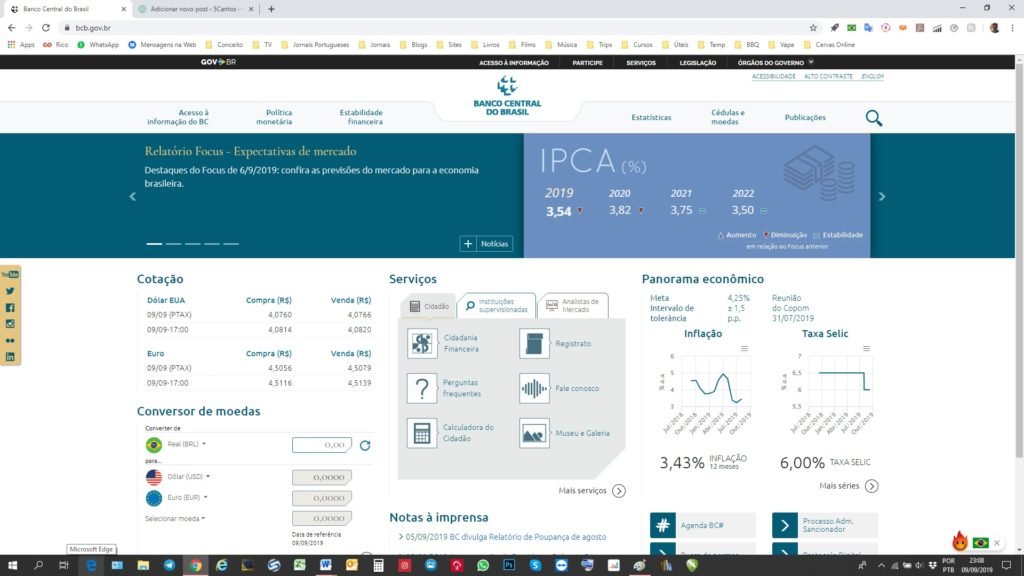Open the Dólar (USD) currency dropdown

(x=189, y=477)
